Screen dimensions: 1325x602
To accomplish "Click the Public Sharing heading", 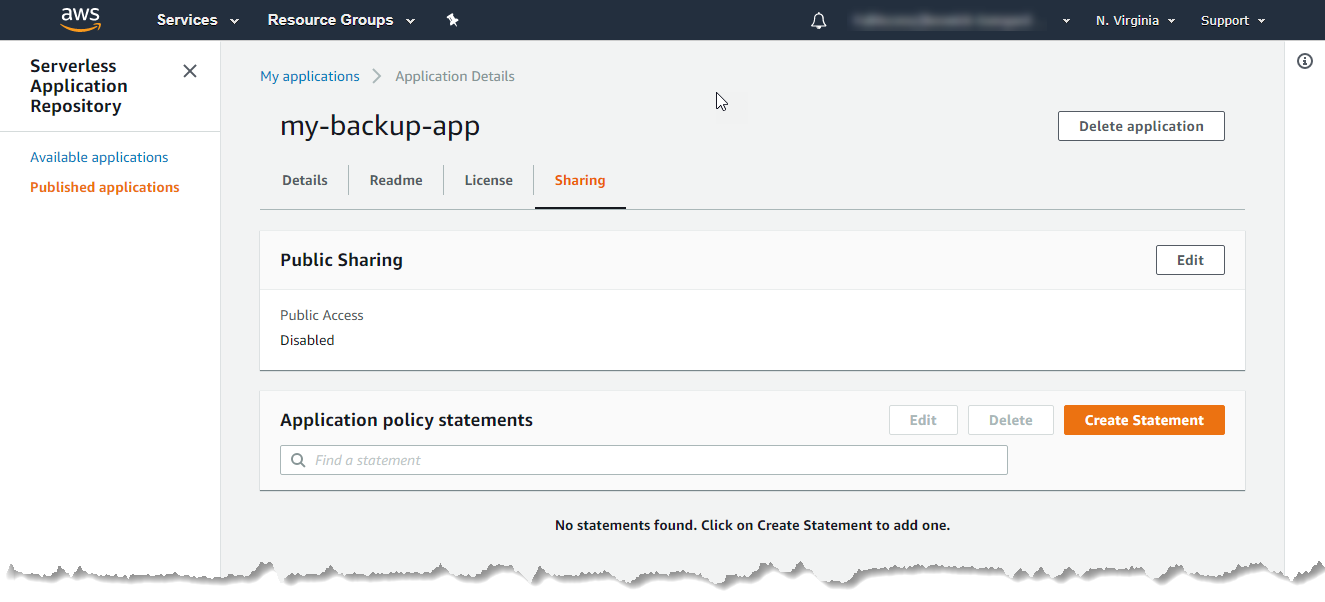I will [x=341, y=260].
